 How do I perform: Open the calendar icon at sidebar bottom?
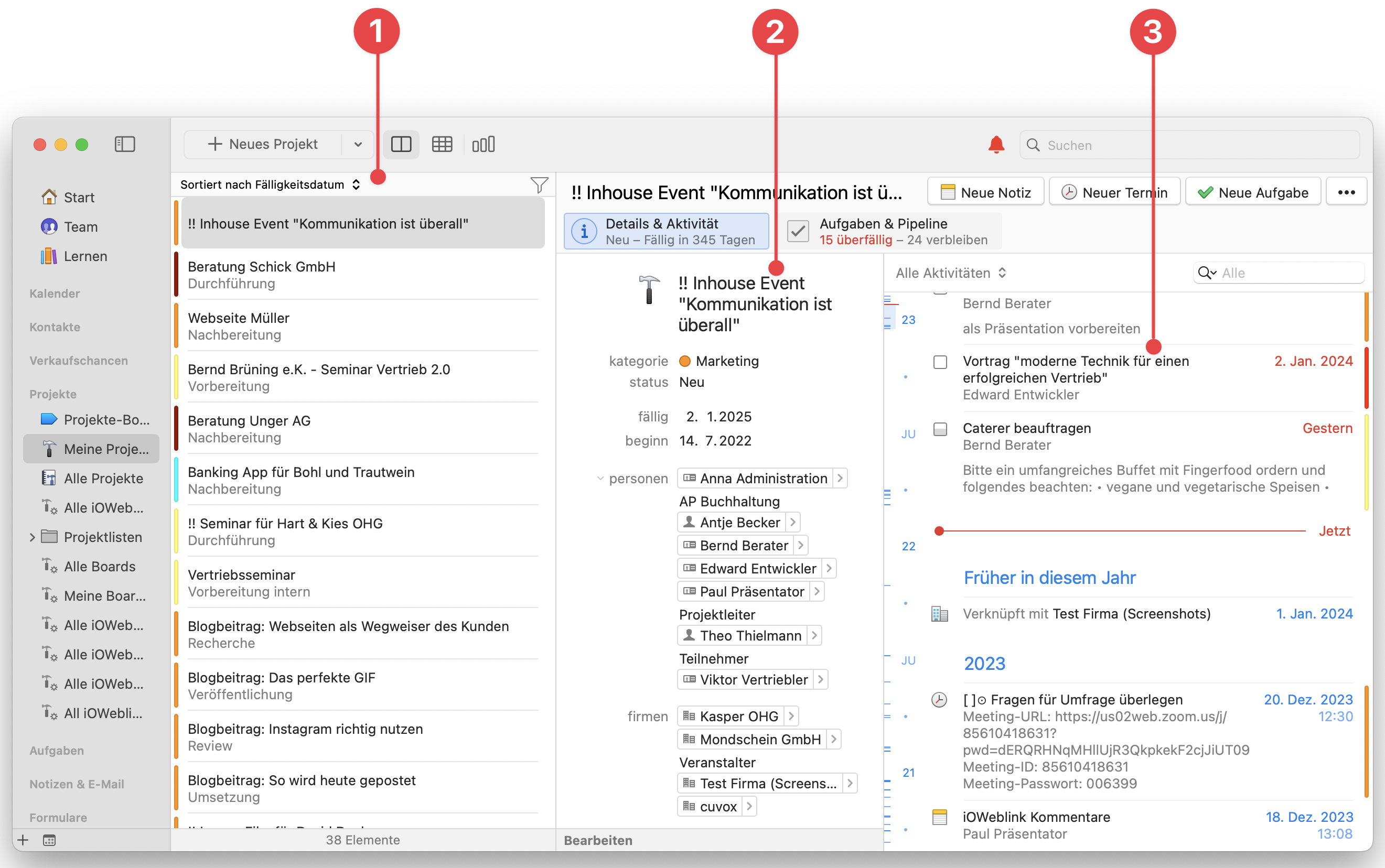click(49, 840)
